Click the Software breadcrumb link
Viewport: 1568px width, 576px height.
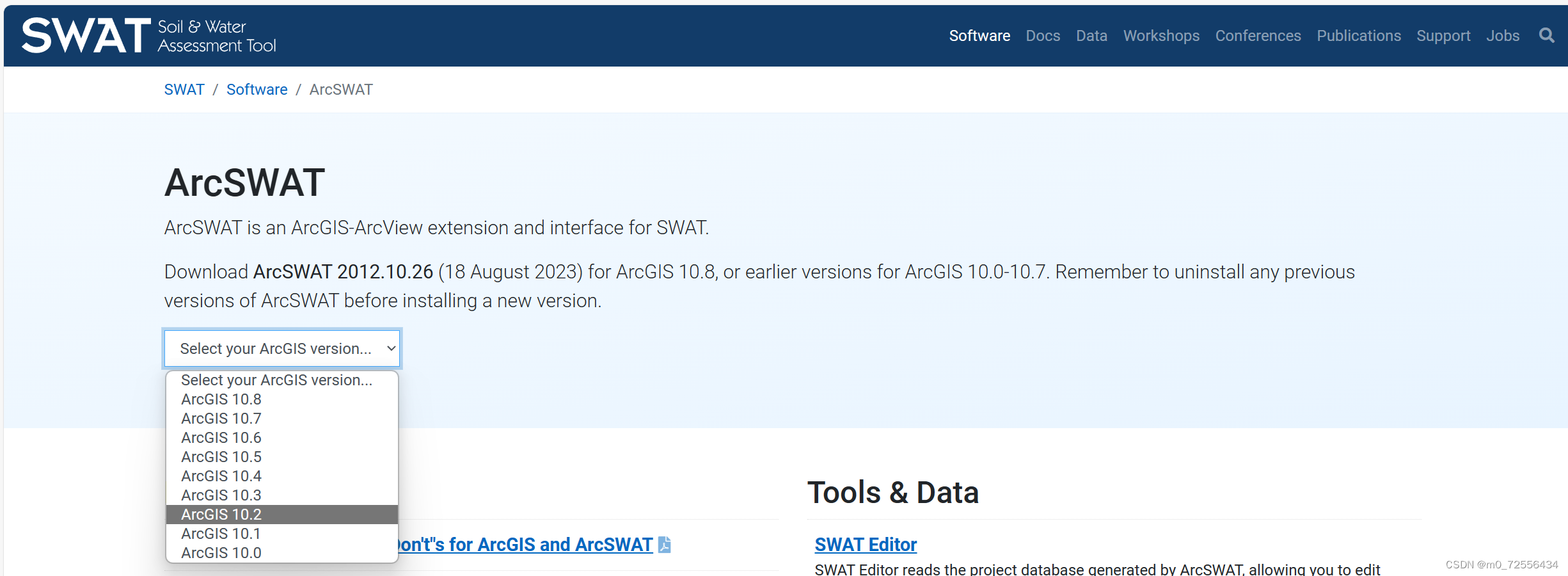[x=257, y=89]
